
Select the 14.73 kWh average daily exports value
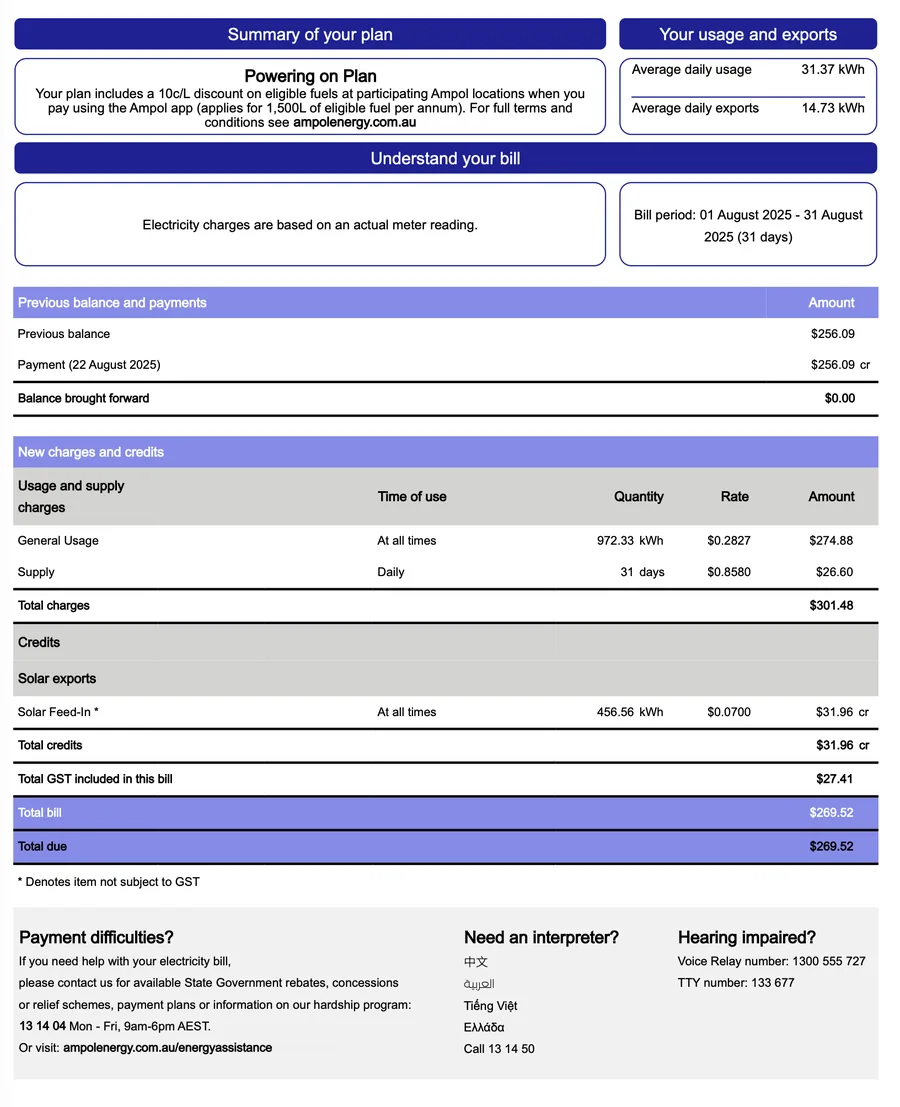pyautogui.click(x=833, y=108)
